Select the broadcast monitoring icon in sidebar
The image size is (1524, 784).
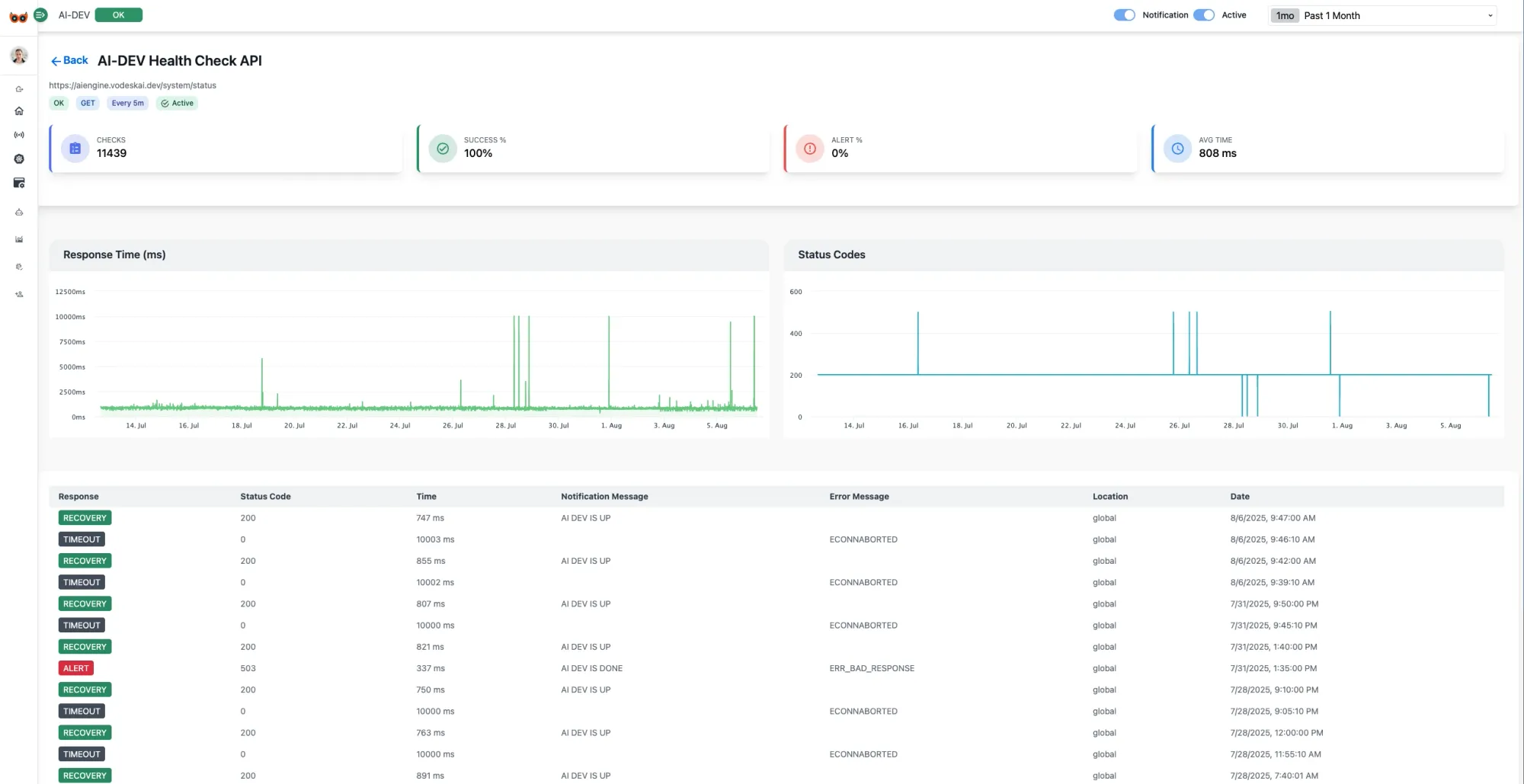19,134
